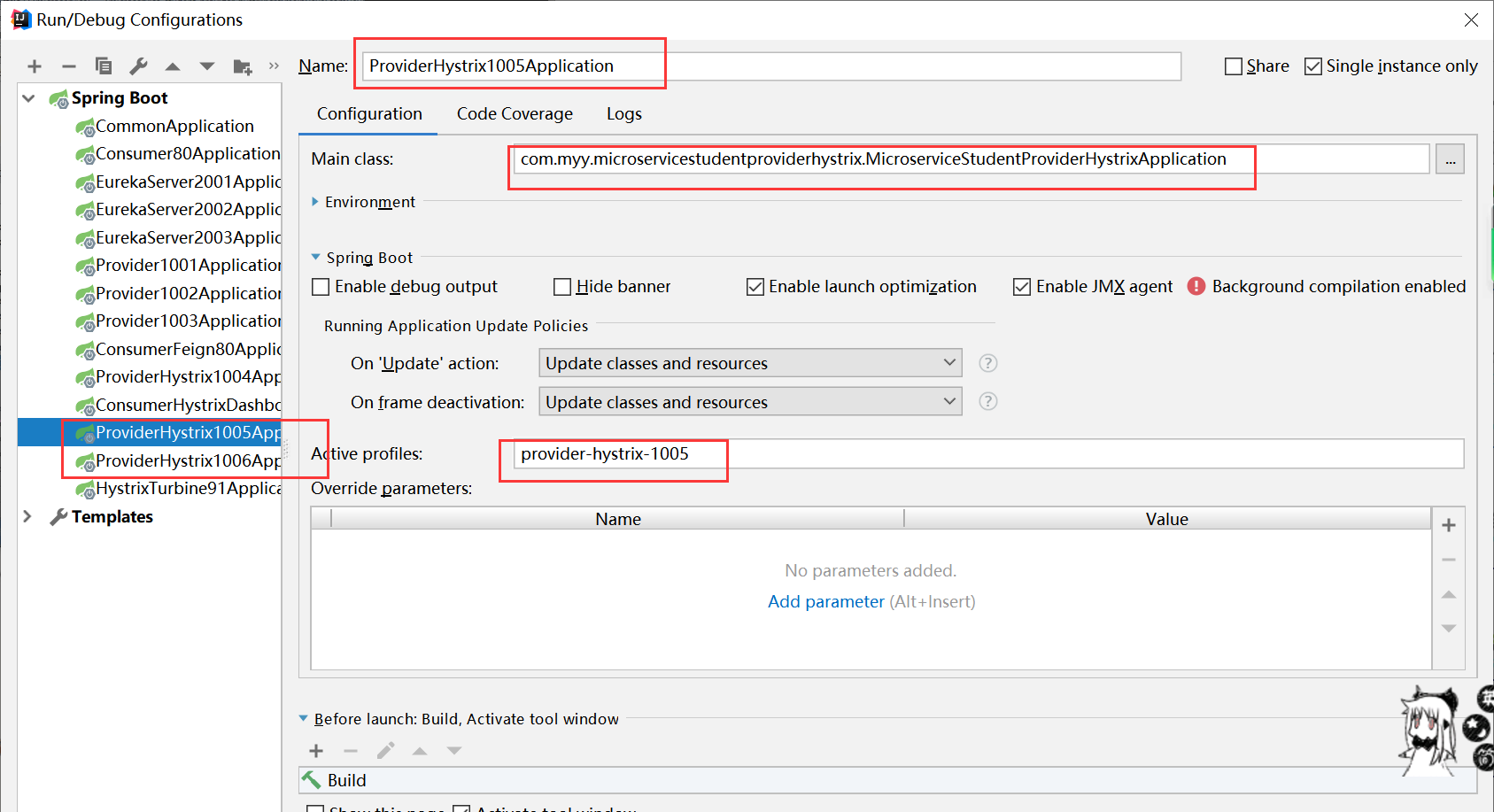Open the On frame deactivation dropdown
Viewport: 1494px width, 812px height.
[750, 402]
